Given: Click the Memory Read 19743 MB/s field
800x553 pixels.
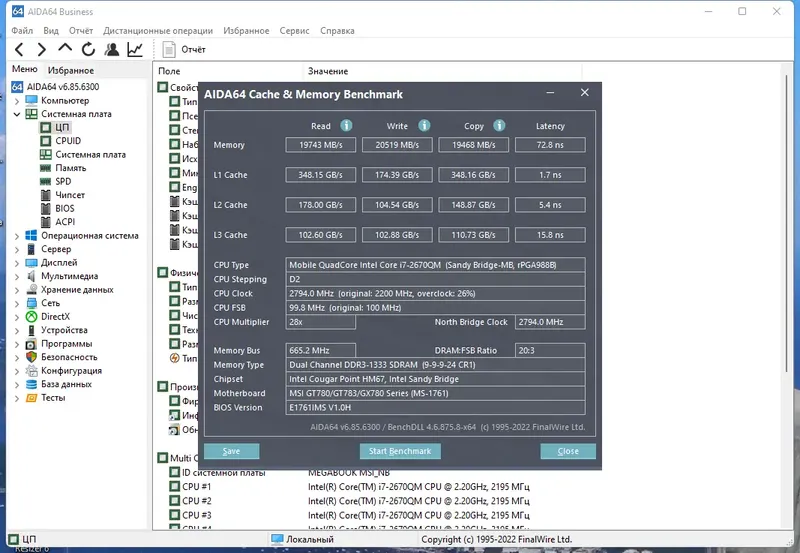Looking at the screenshot, I should click(x=320, y=145).
